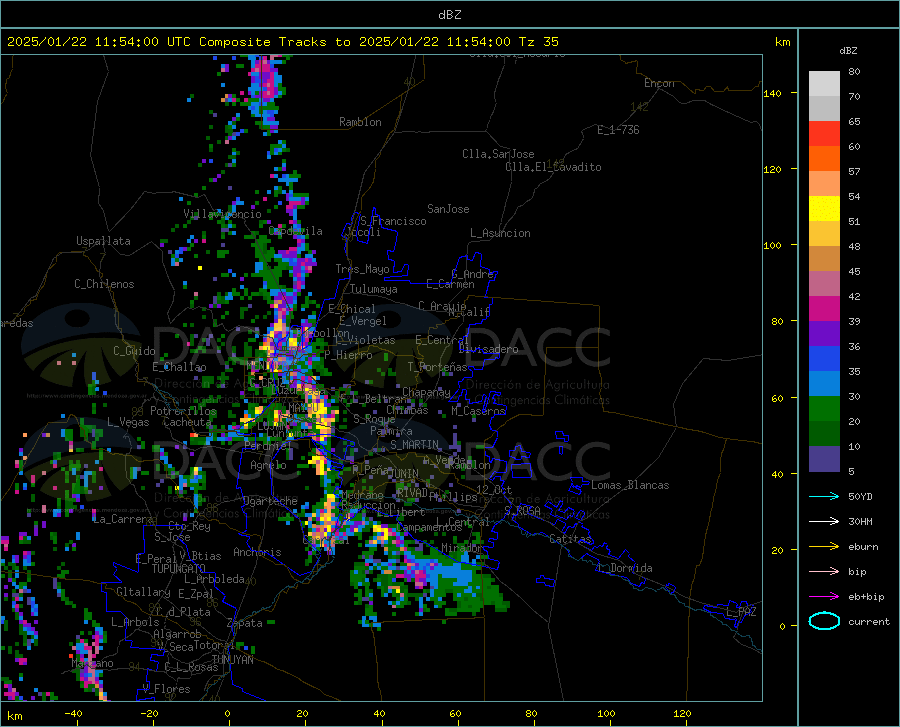Select the Anchoris label
900x727 pixels.
[x=257, y=553]
